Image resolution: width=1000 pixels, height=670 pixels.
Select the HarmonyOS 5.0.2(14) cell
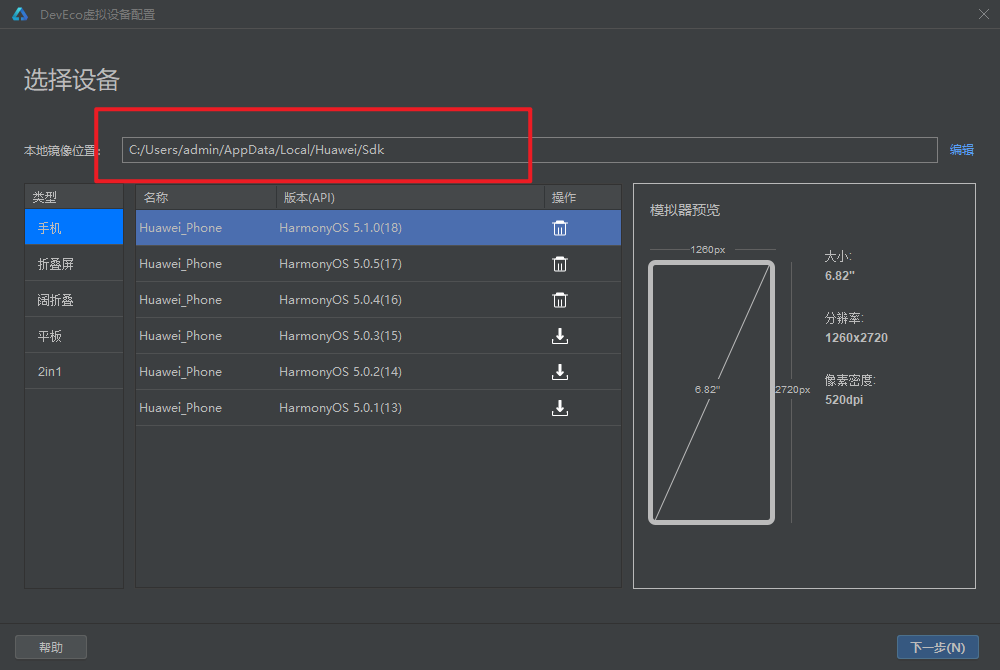click(341, 372)
